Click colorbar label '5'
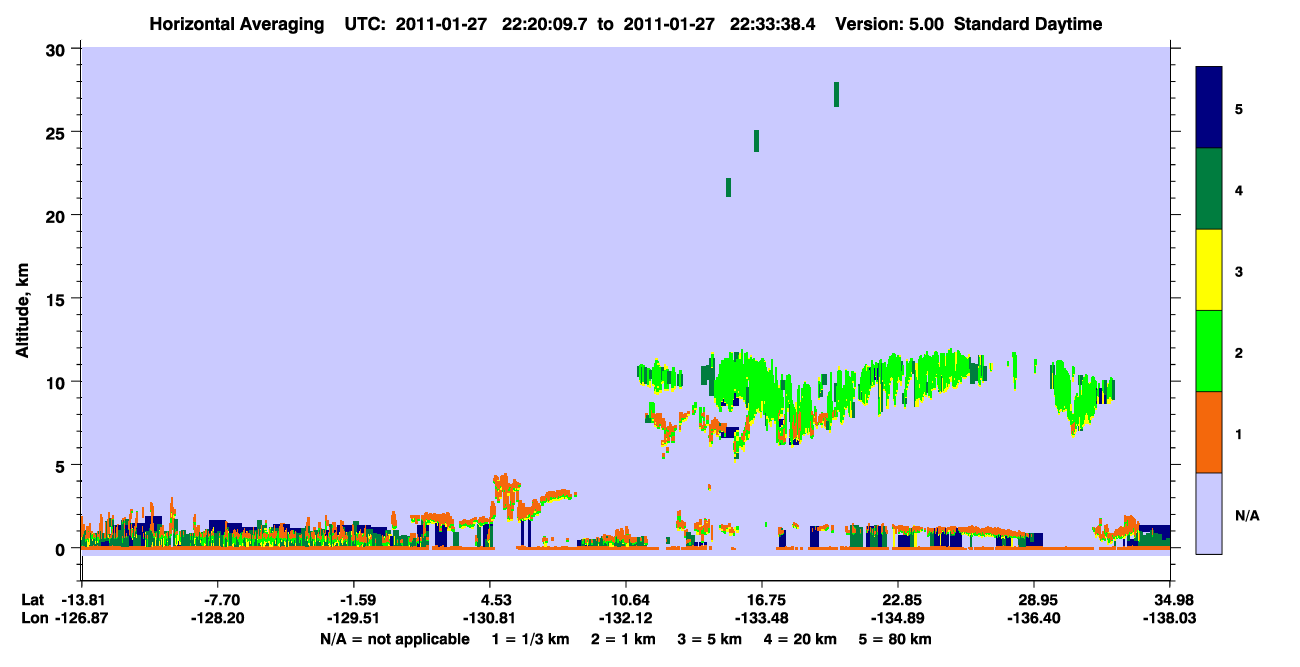1300x667 pixels. click(1239, 108)
